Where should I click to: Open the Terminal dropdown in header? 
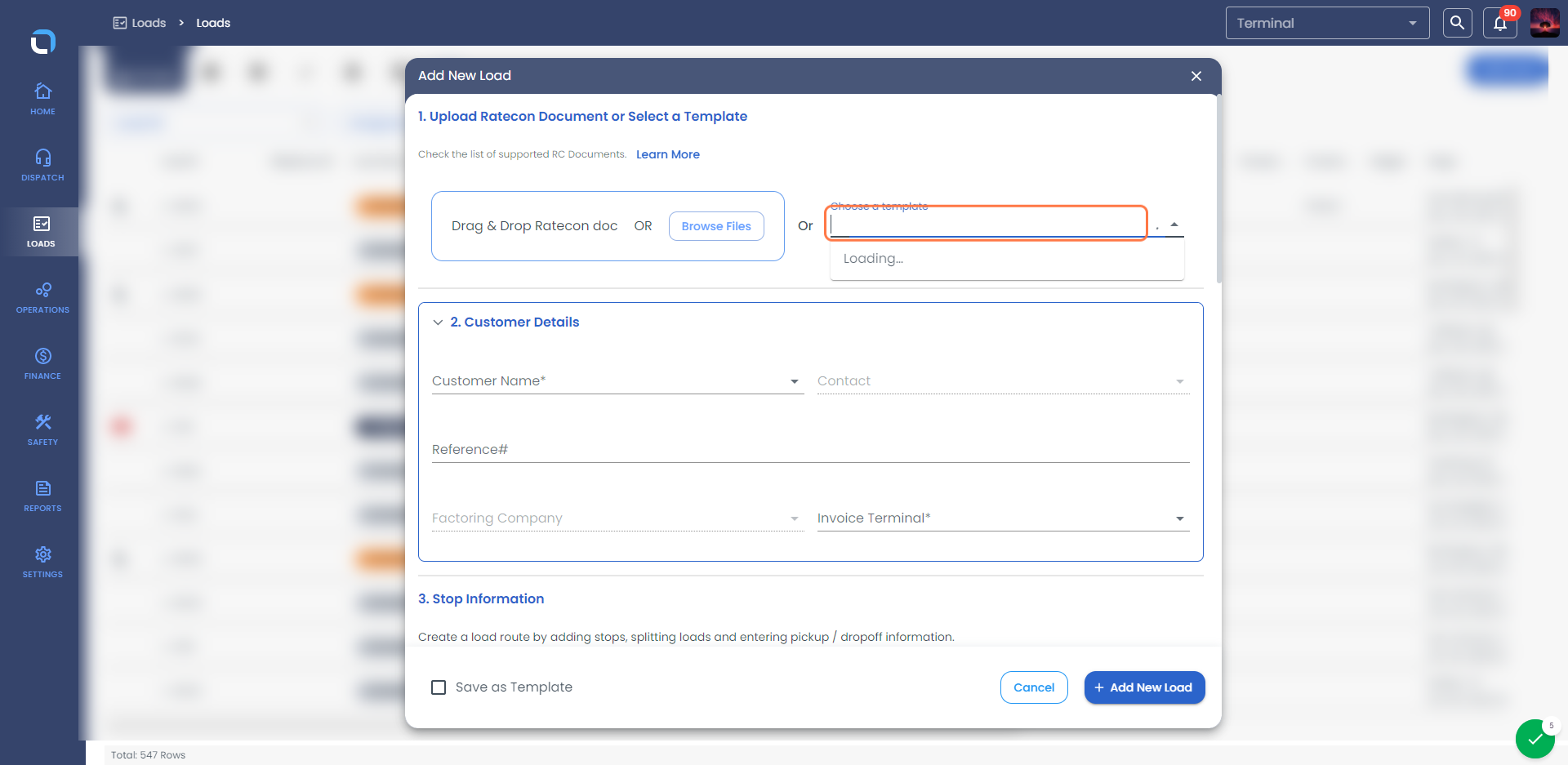[1327, 23]
